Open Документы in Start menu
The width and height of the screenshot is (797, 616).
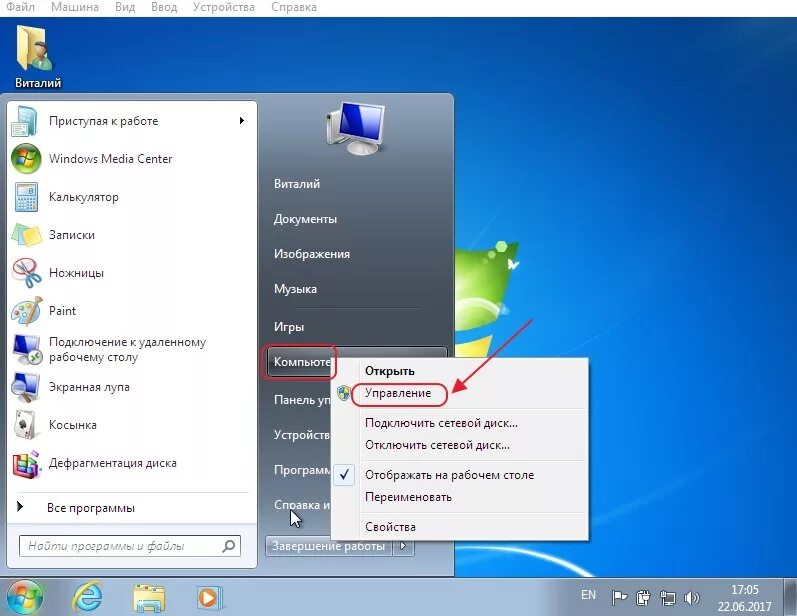(x=305, y=219)
